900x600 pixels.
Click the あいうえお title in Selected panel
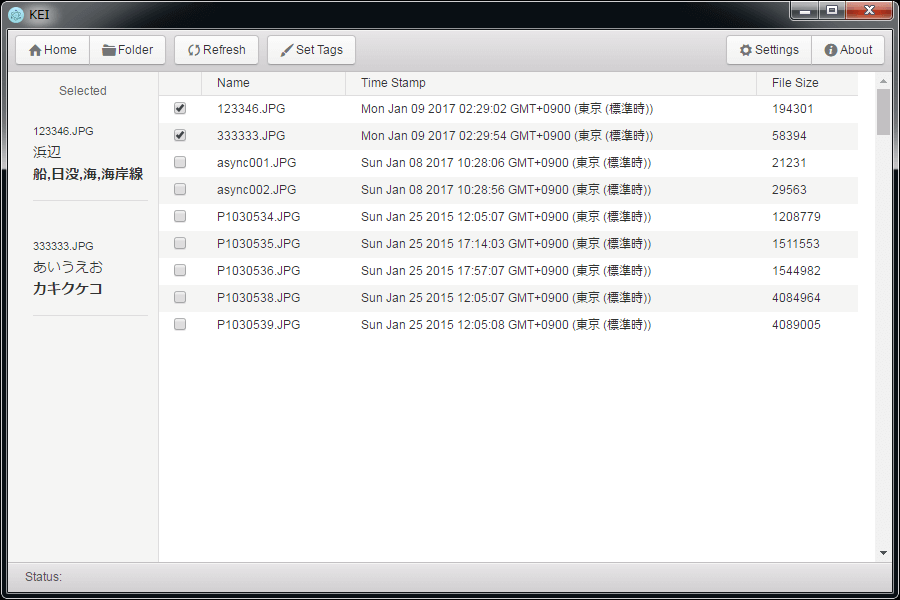[x=68, y=267]
